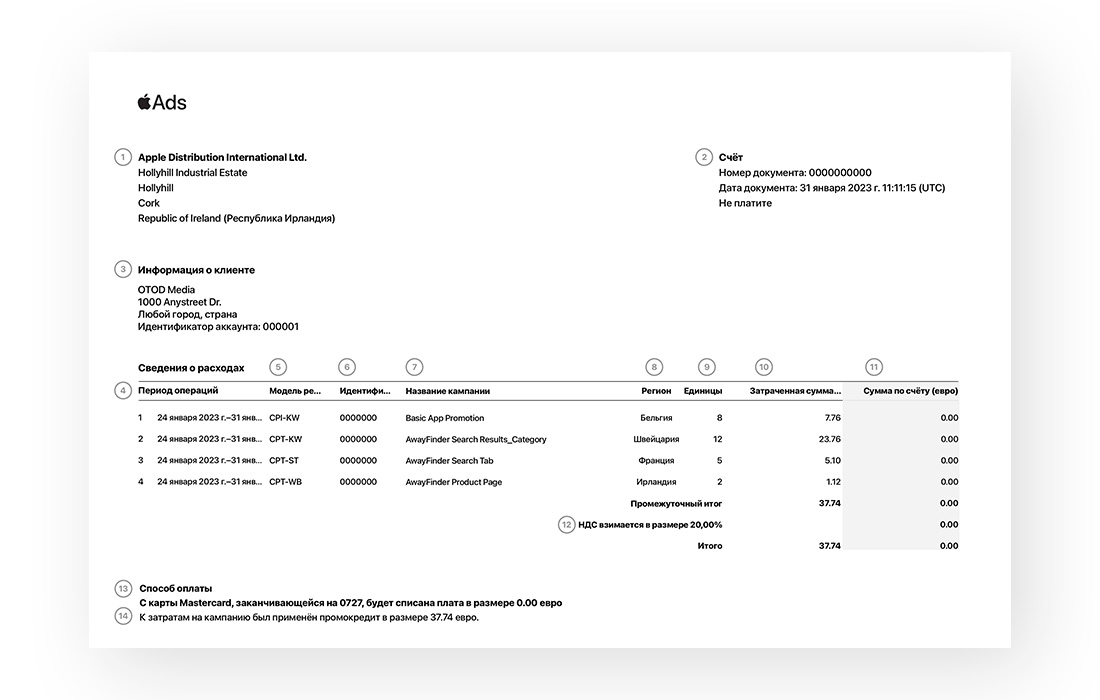Click the Номер документа line
The width and height of the screenshot is (1100, 700).
point(795,173)
